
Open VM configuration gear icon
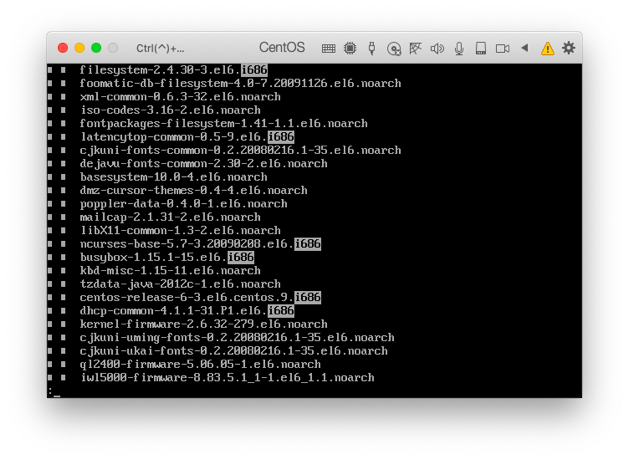point(568,48)
